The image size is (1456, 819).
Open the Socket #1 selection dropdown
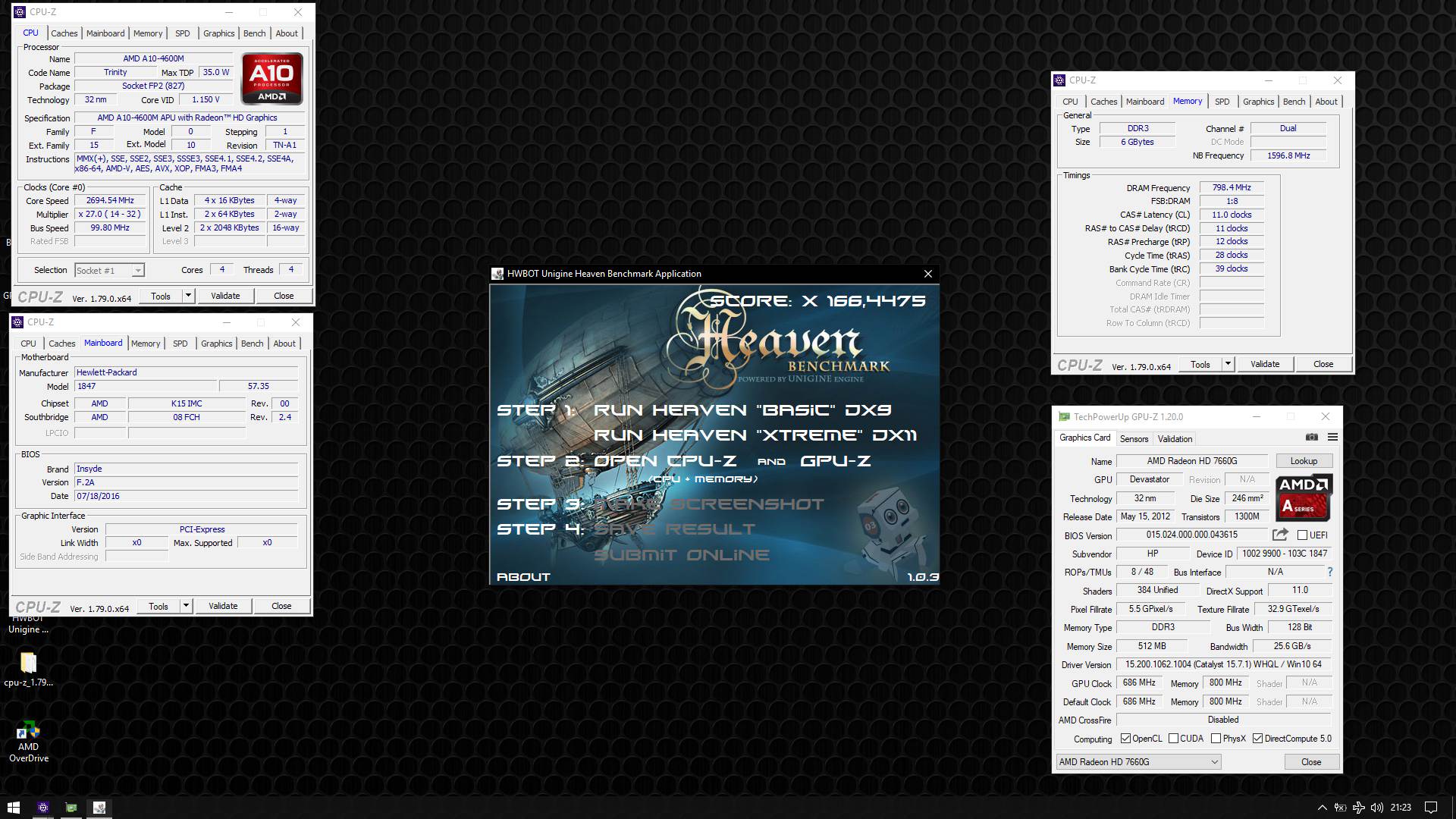[109, 270]
